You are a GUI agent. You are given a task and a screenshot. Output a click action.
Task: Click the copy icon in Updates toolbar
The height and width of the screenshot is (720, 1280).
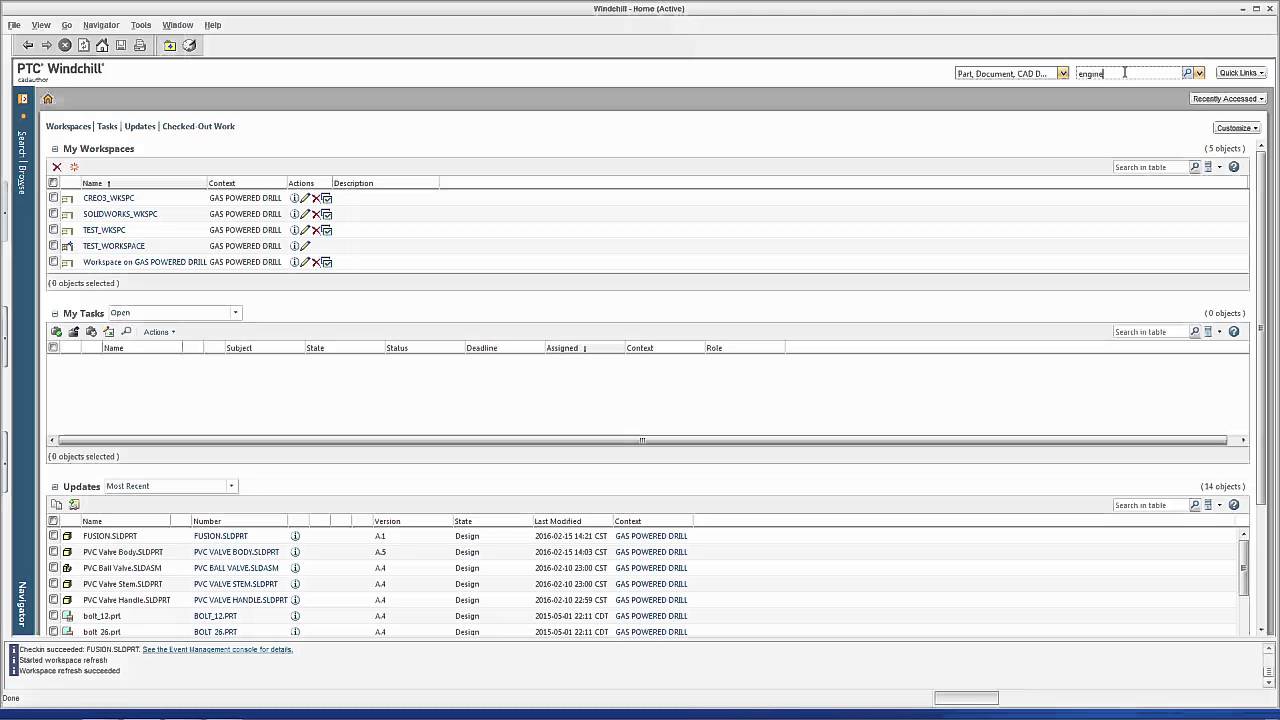pyautogui.click(x=57, y=505)
